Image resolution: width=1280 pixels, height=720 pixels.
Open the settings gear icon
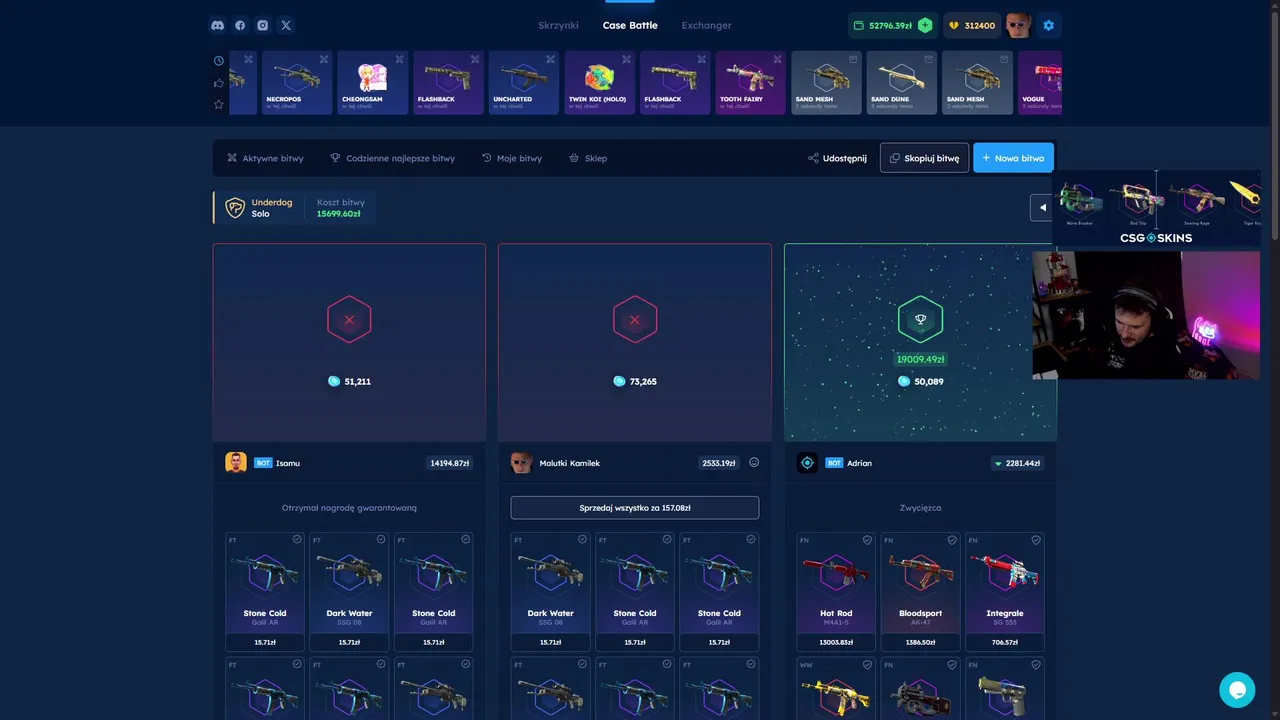(x=1049, y=25)
